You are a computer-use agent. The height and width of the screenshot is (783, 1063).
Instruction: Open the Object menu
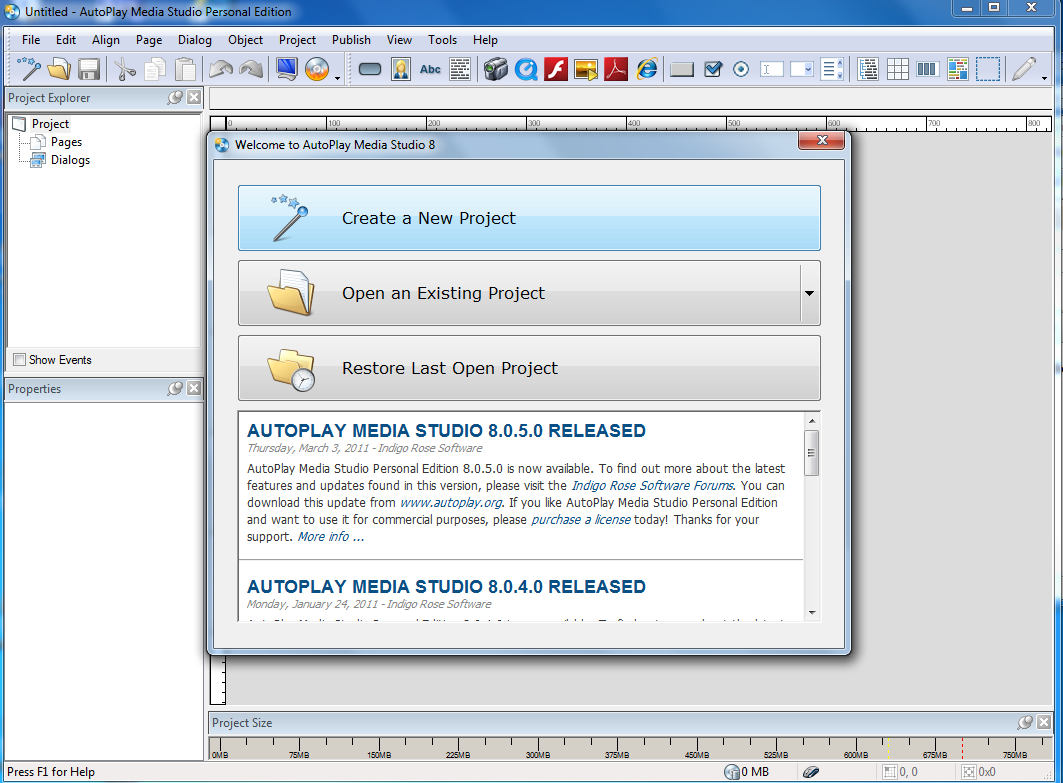click(245, 40)
